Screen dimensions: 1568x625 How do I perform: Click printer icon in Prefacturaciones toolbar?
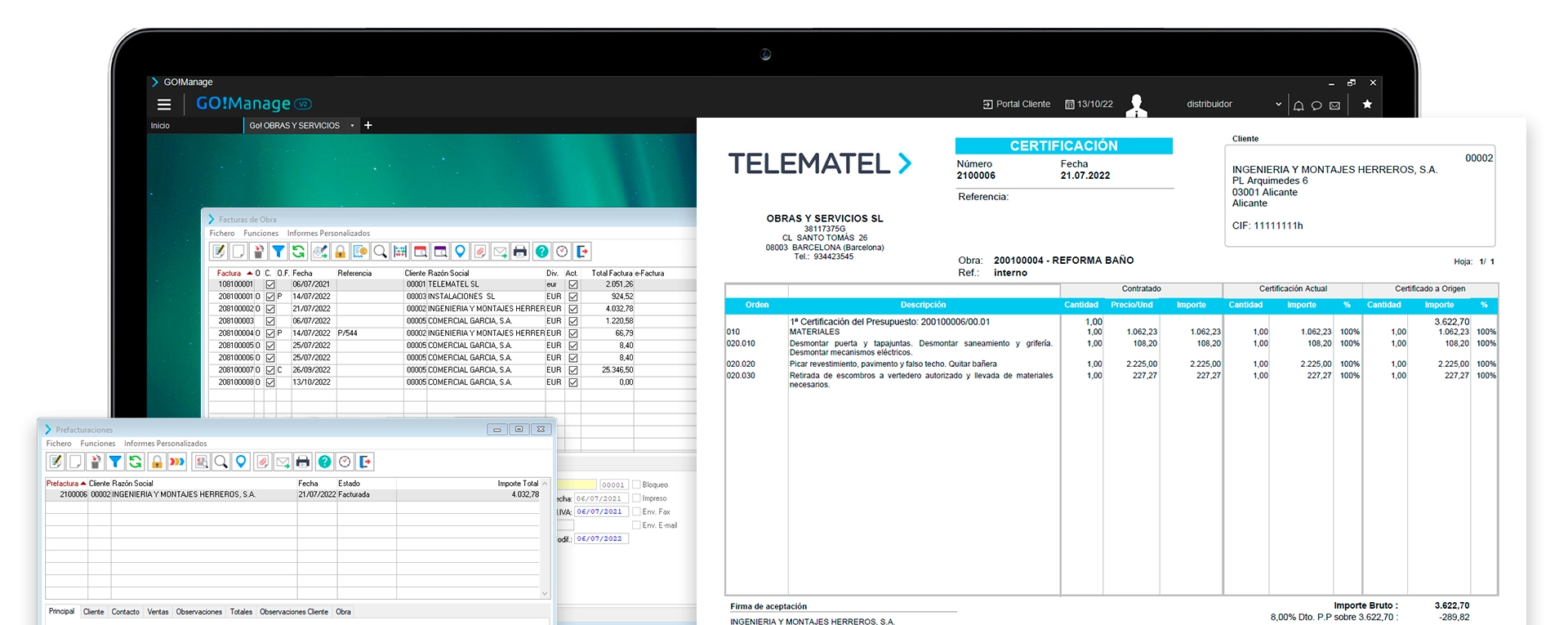coord(303,462)
